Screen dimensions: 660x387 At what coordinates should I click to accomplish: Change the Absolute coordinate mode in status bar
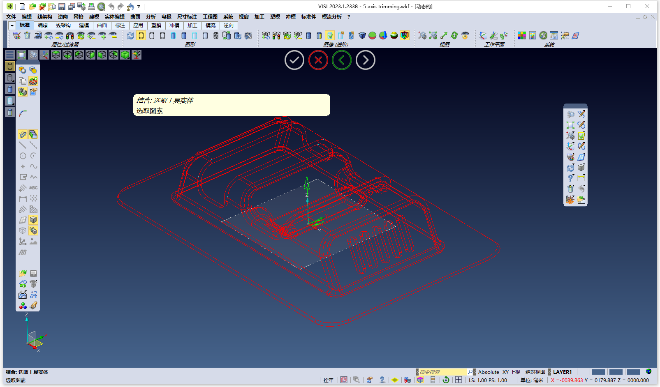pyautogui.click(x=488, y=372)
